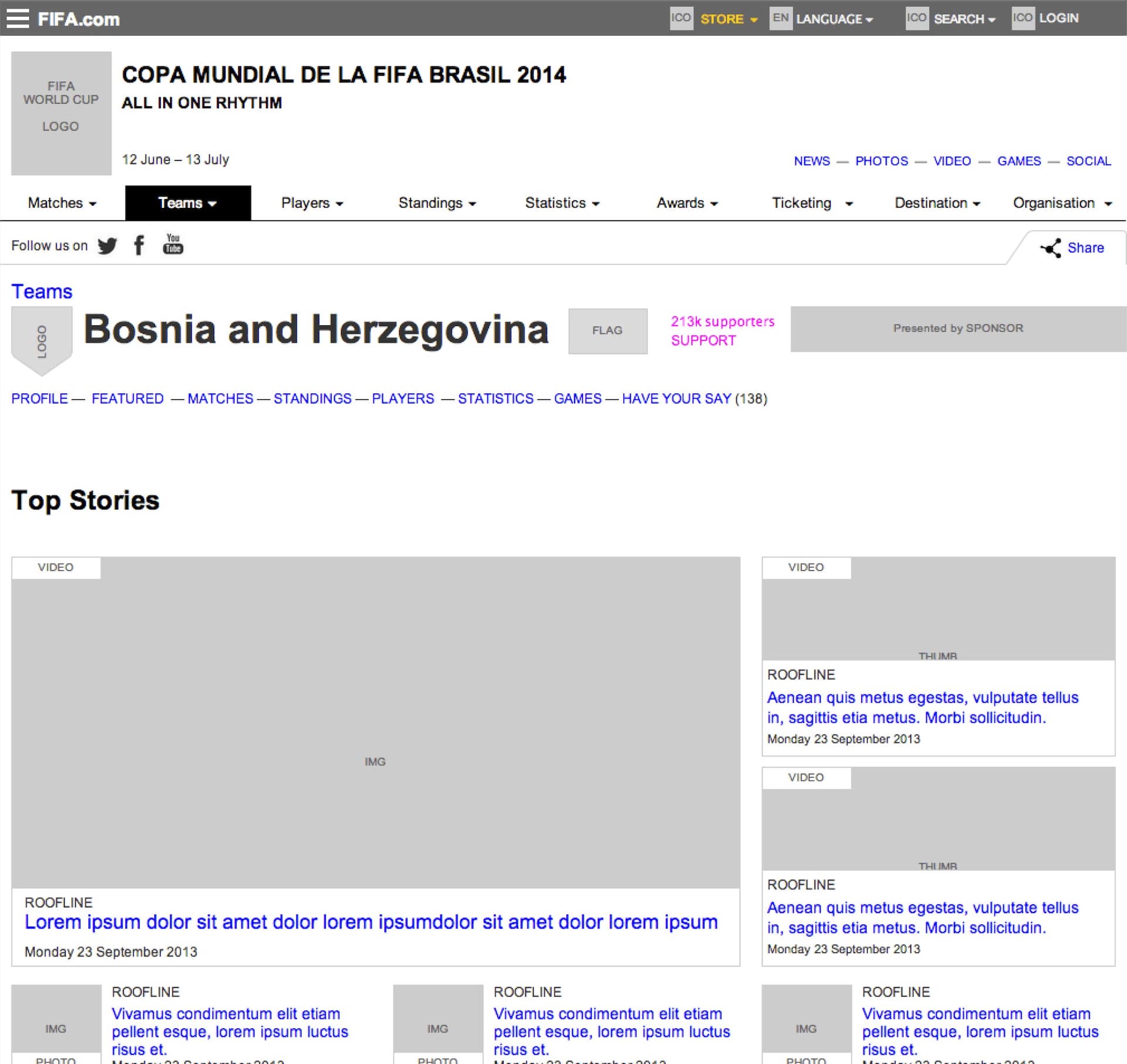Screen dimensions: 1127x1064
Task: Expand the SEARCH dropdown
Action: (964, 19)
